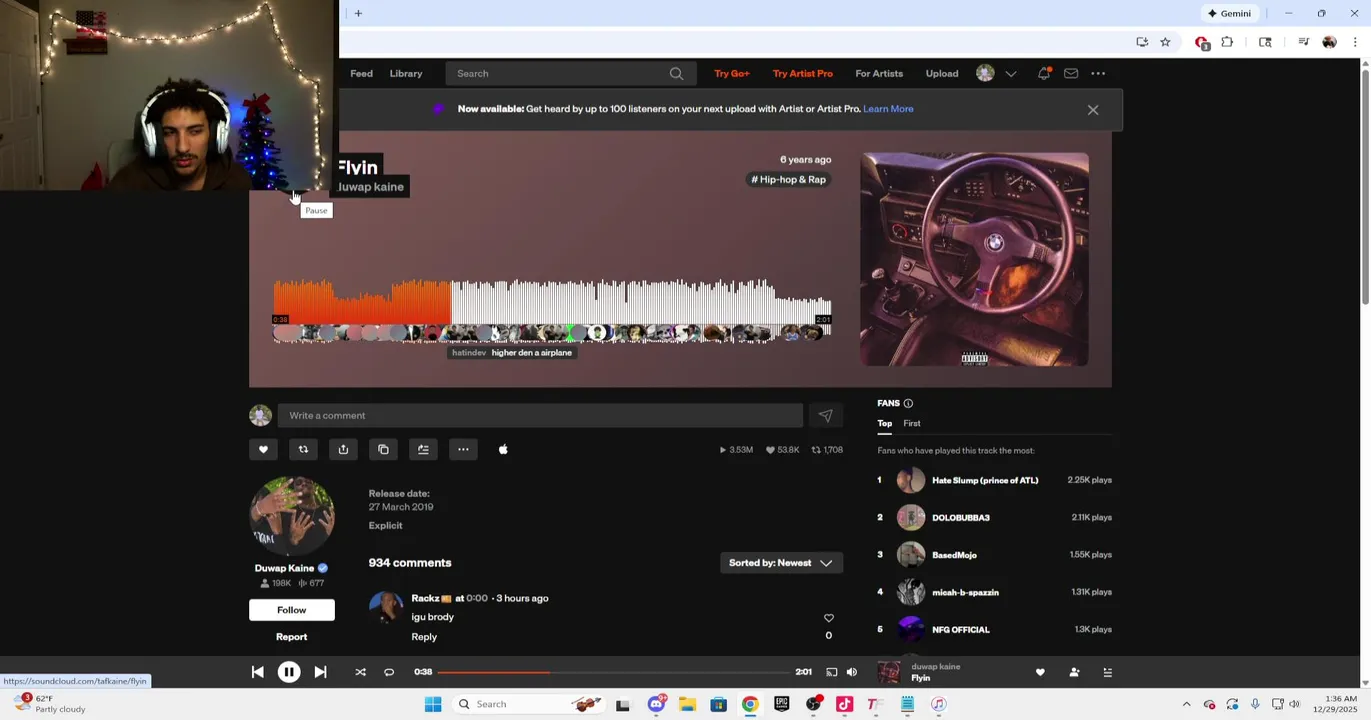Send the comment with the arrow icon
The width and height of the screenshot is (1371, 720).
tap(825, 416)
